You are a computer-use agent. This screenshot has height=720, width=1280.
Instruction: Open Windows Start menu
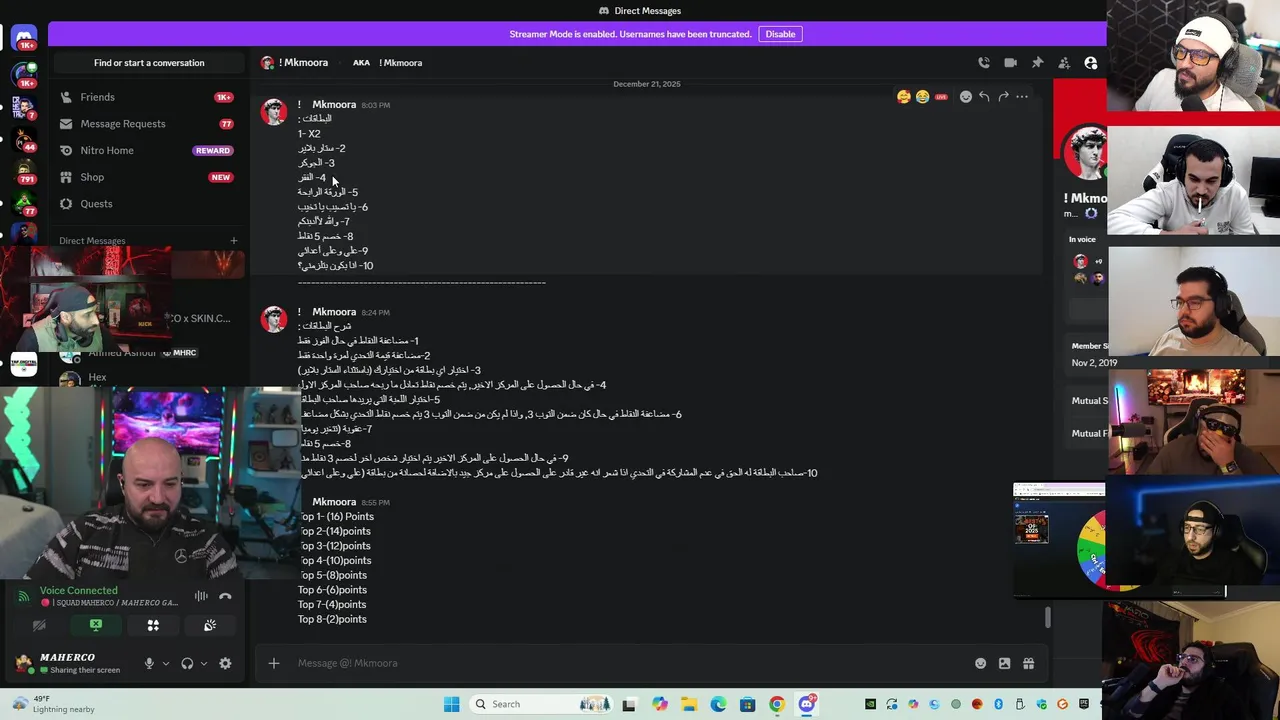[451, 704]
